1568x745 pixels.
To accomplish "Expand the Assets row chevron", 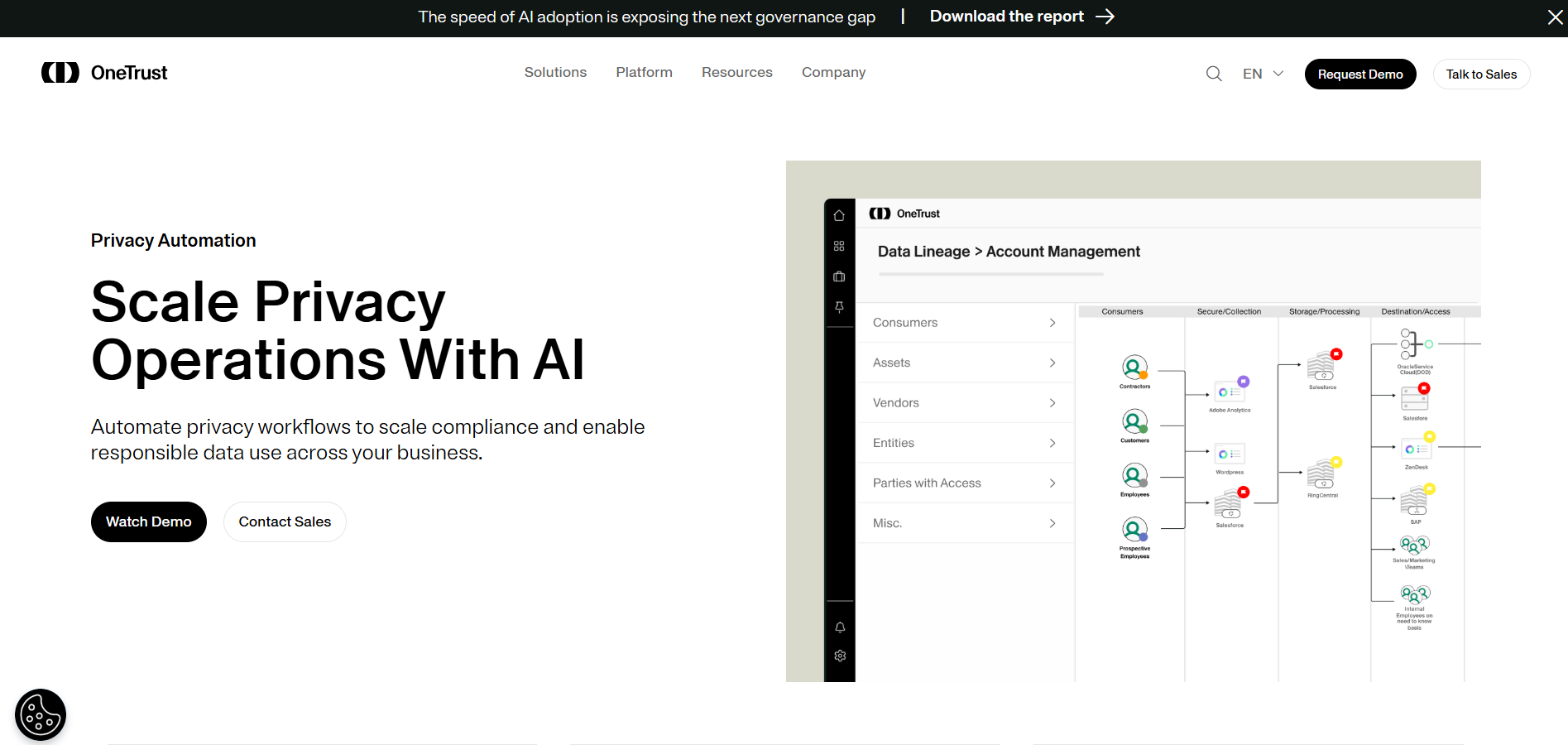I will coord(1053,363).
